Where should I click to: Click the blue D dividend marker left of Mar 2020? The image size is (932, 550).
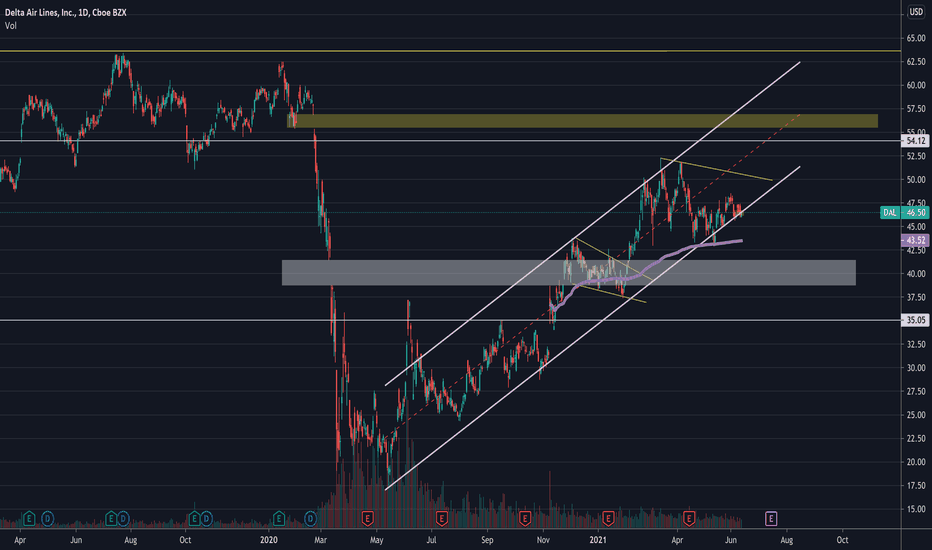(310, 518)
